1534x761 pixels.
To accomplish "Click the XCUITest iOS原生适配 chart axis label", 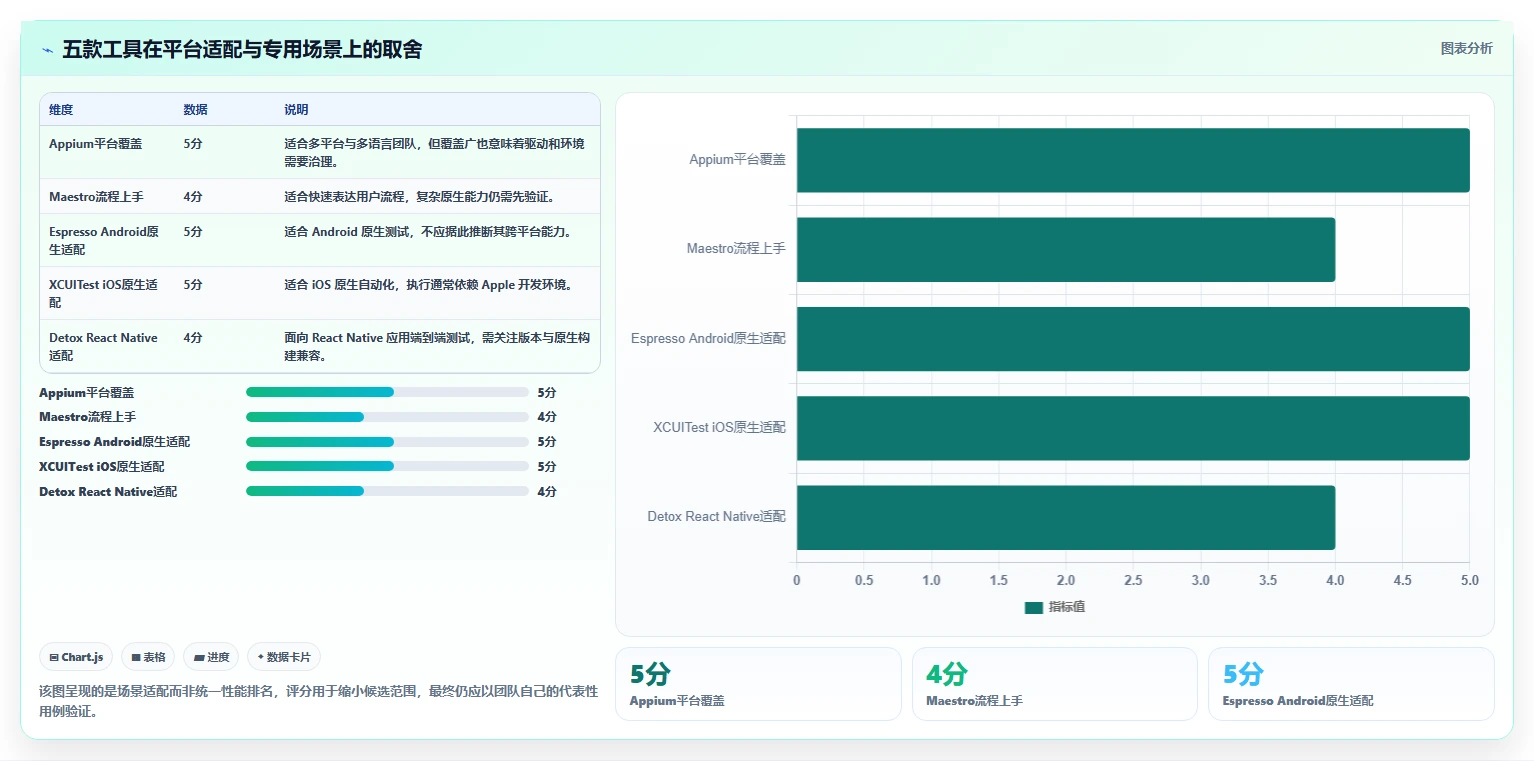I will (720, 428).
